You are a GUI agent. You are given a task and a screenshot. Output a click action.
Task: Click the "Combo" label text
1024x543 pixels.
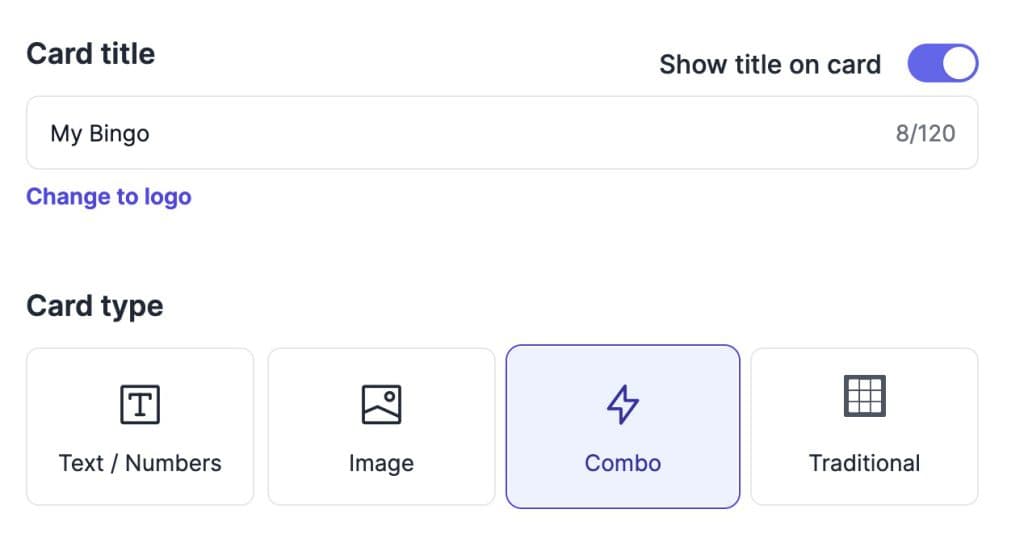point(623,463)
